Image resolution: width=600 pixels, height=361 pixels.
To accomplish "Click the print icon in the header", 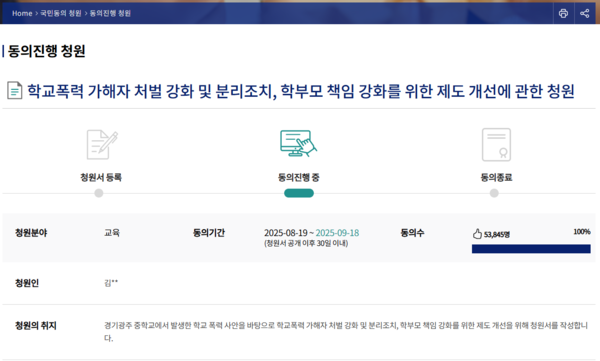I will tap(563, 13).
